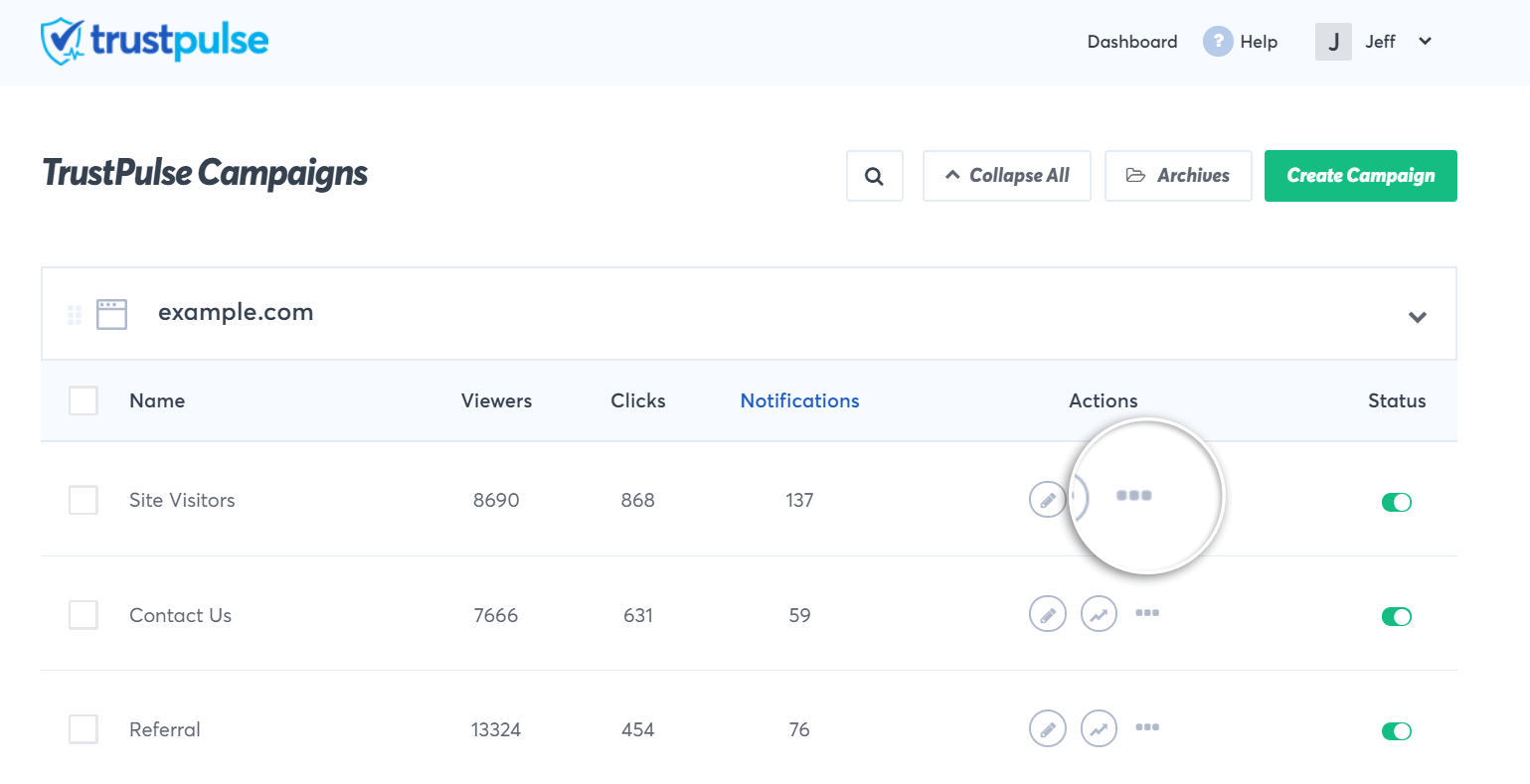Click the Help question mark icon
Screen dimensions: 1530x784
[1218, 42]
